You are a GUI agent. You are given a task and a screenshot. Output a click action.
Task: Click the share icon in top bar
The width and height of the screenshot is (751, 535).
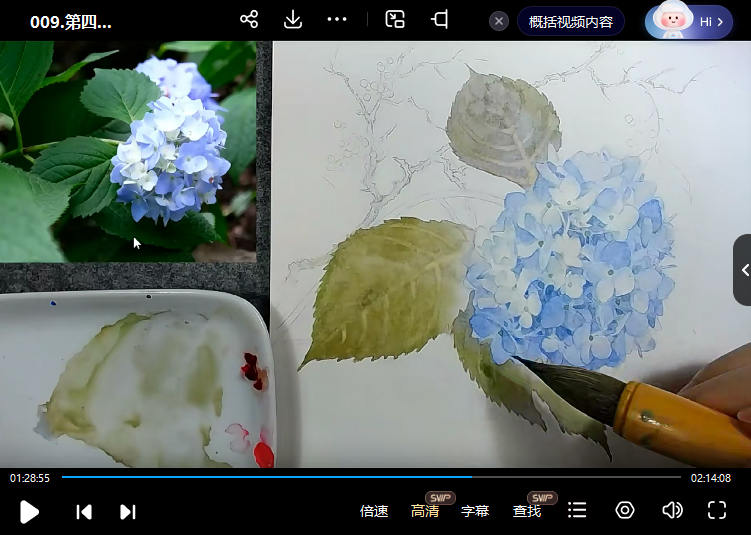249,20
